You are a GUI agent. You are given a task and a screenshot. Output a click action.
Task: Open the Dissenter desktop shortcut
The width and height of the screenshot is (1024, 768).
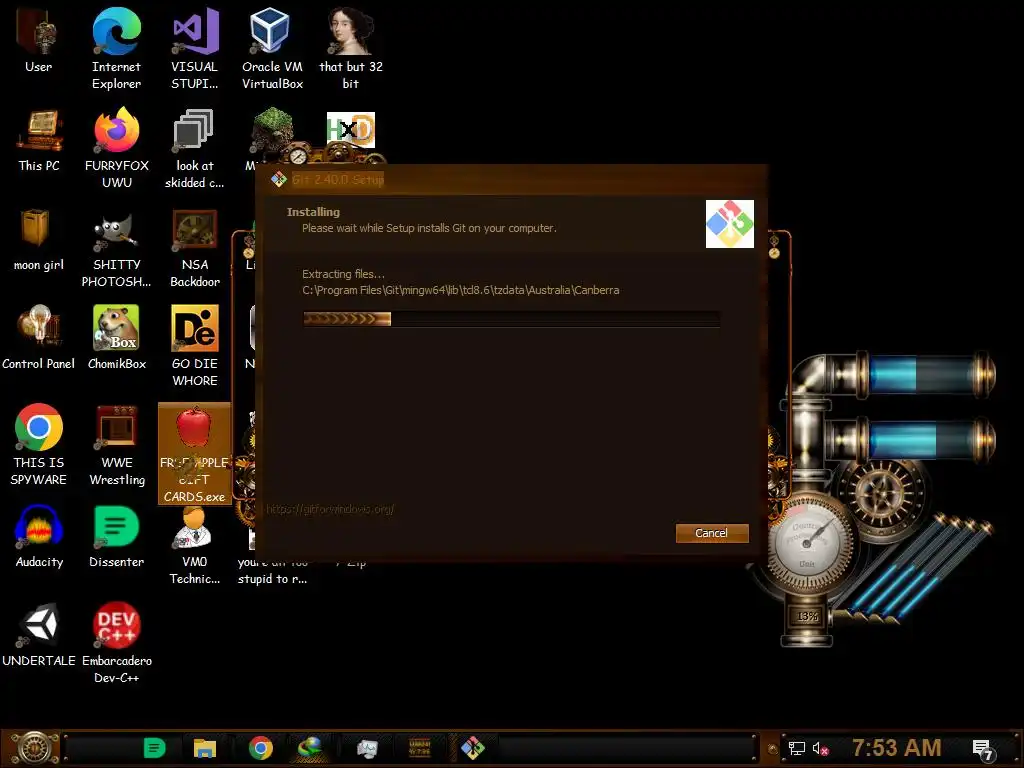[x=117, y=537]
